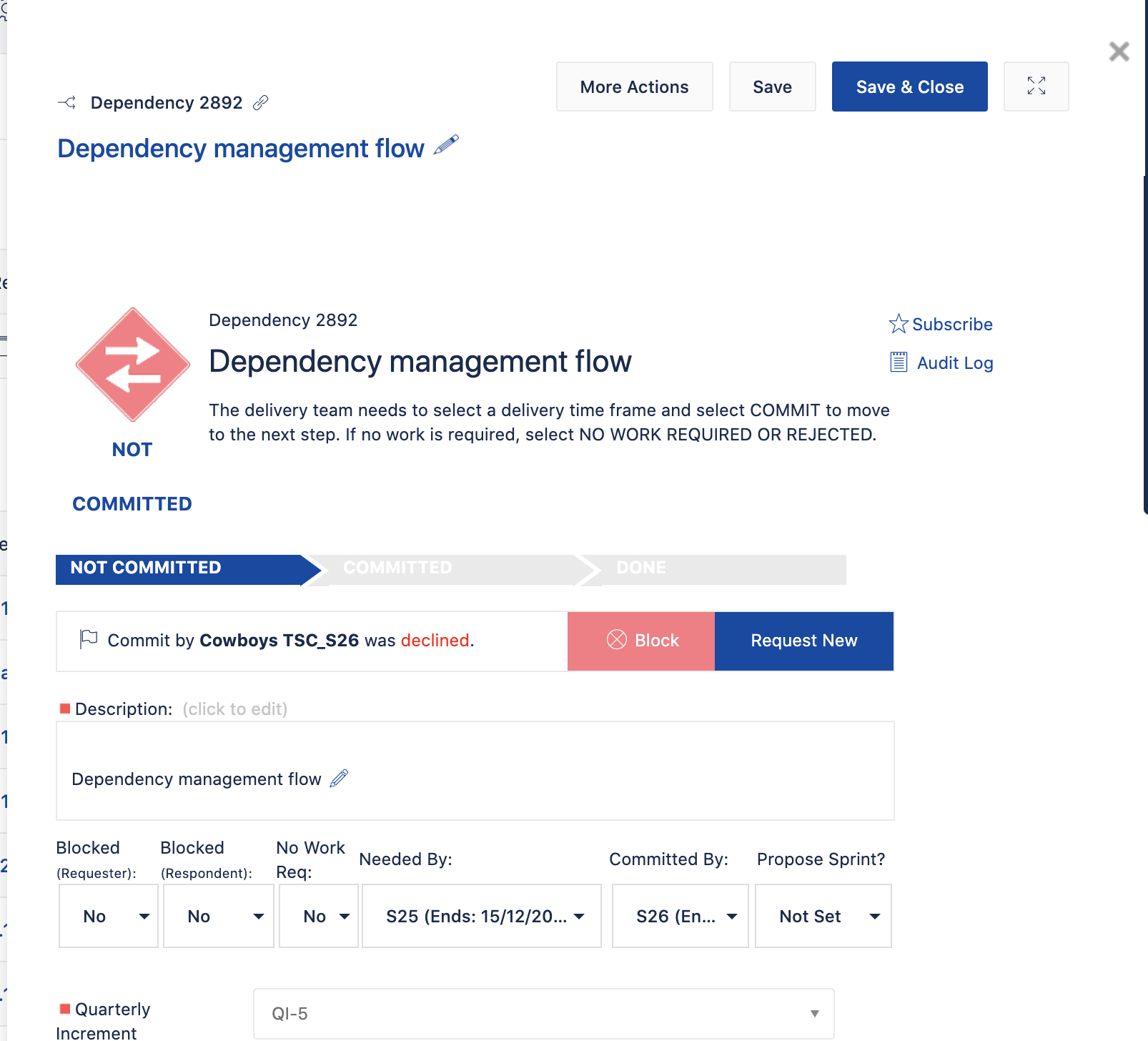This screenshot has height=1041, width=1148.
Task: Click '(click to edit)' hint text
Action: 235,709
